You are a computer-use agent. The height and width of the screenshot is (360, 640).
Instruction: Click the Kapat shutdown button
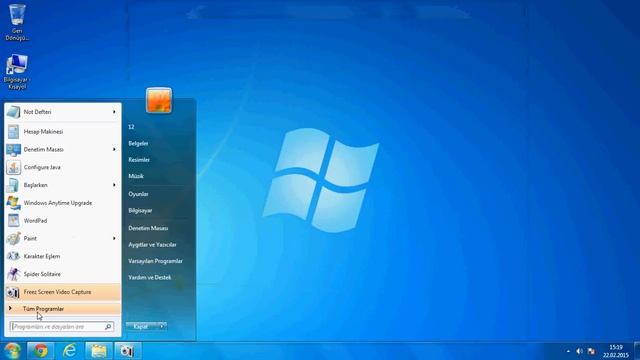[141, 327]
